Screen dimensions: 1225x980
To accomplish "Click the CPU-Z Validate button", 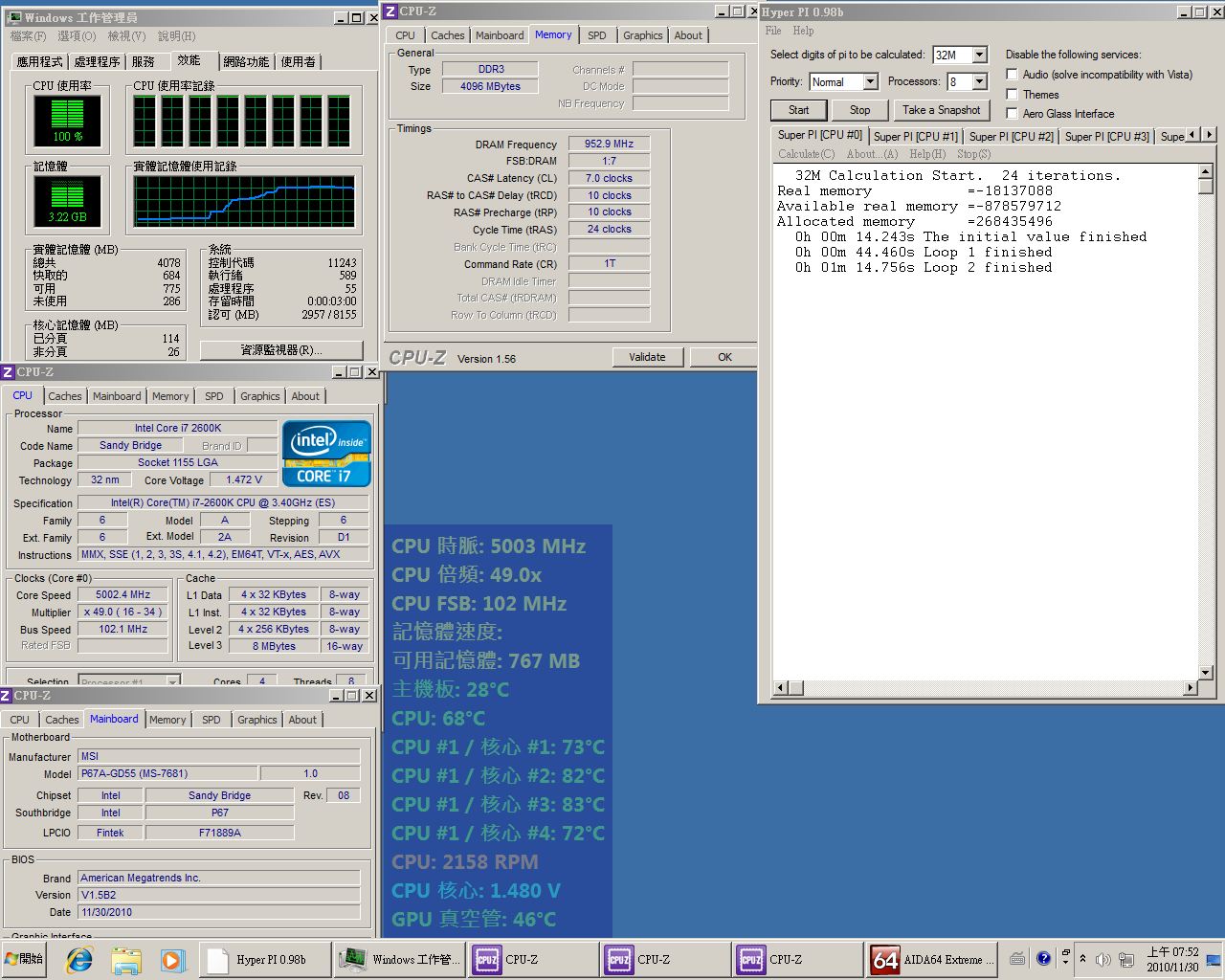I will point(647,357).
